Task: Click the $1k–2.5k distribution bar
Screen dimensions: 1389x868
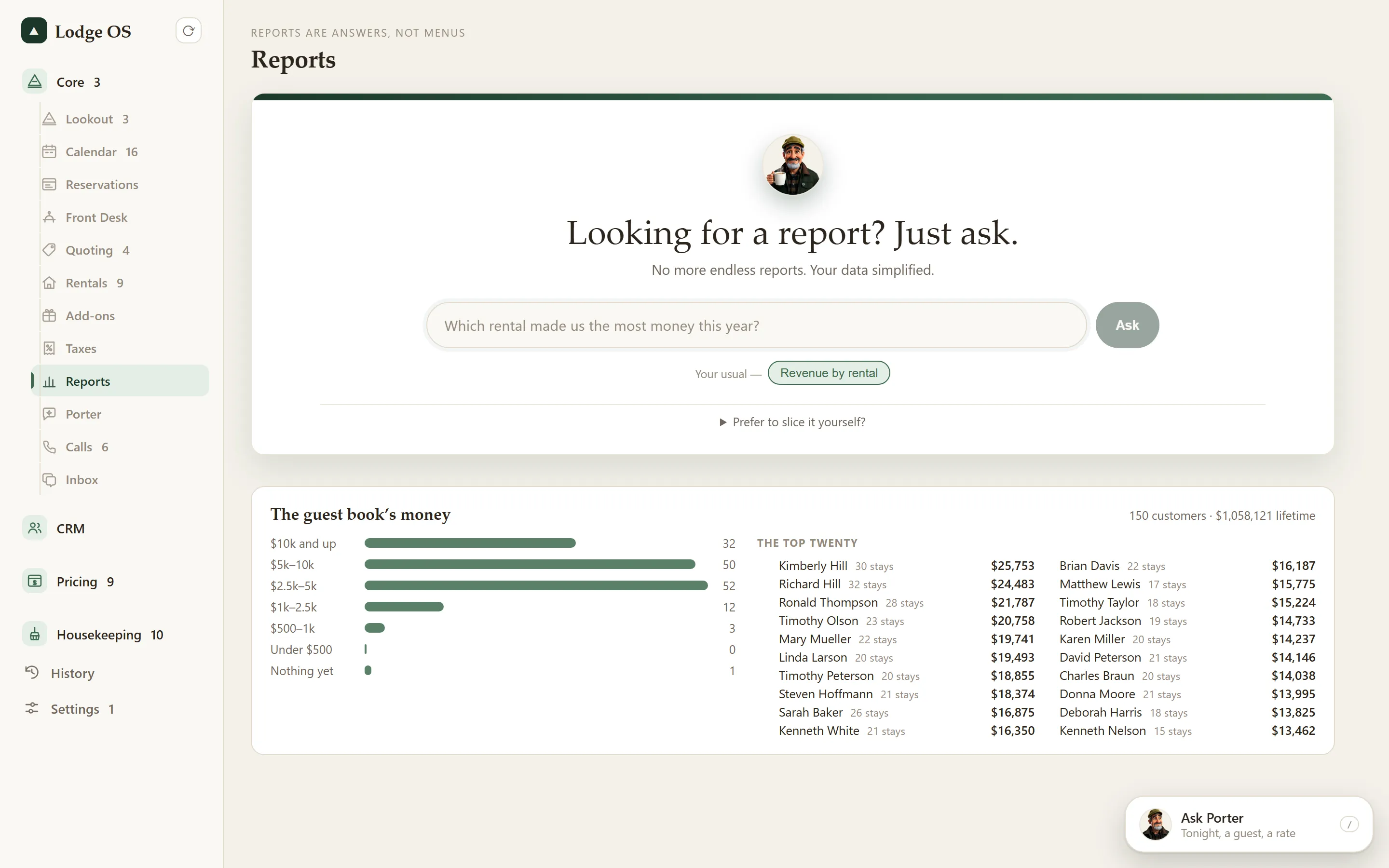Action: coord(404,607)
